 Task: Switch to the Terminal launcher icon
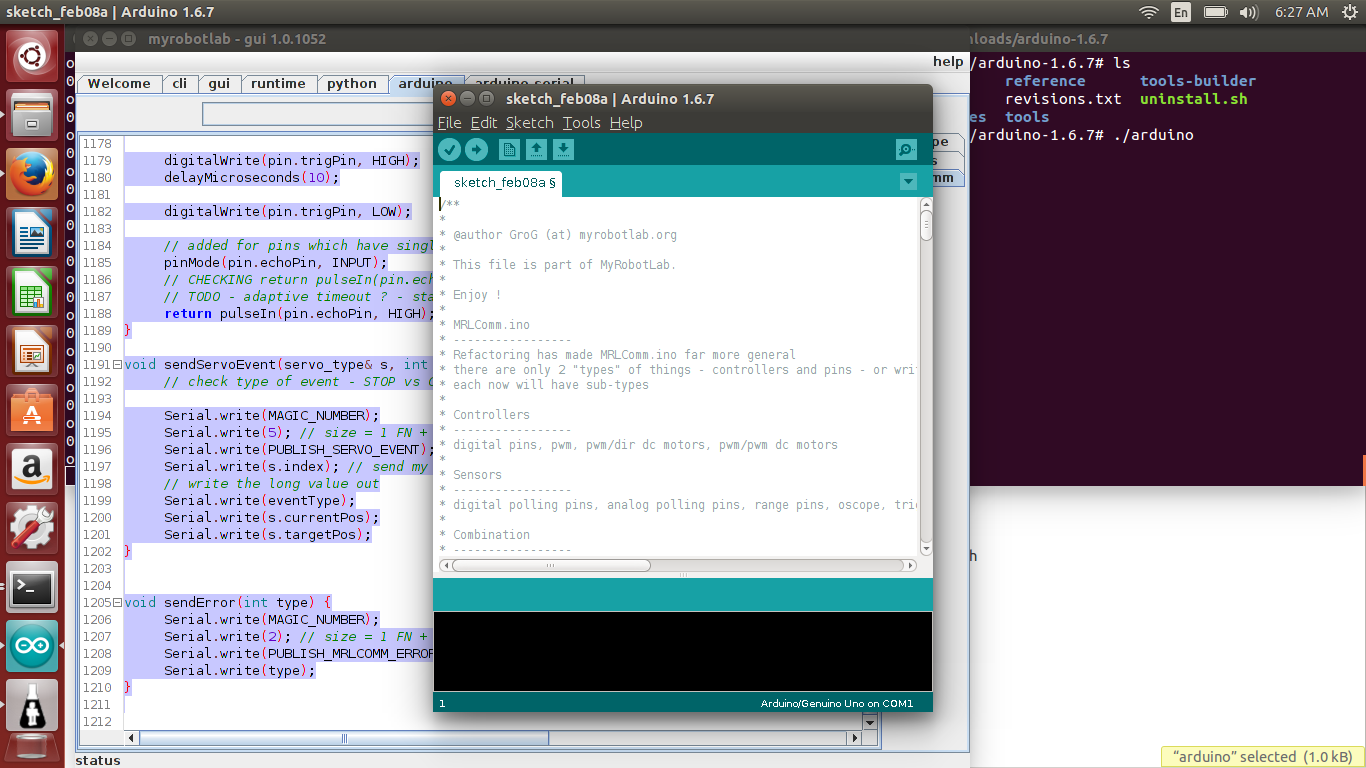(32, 587)
